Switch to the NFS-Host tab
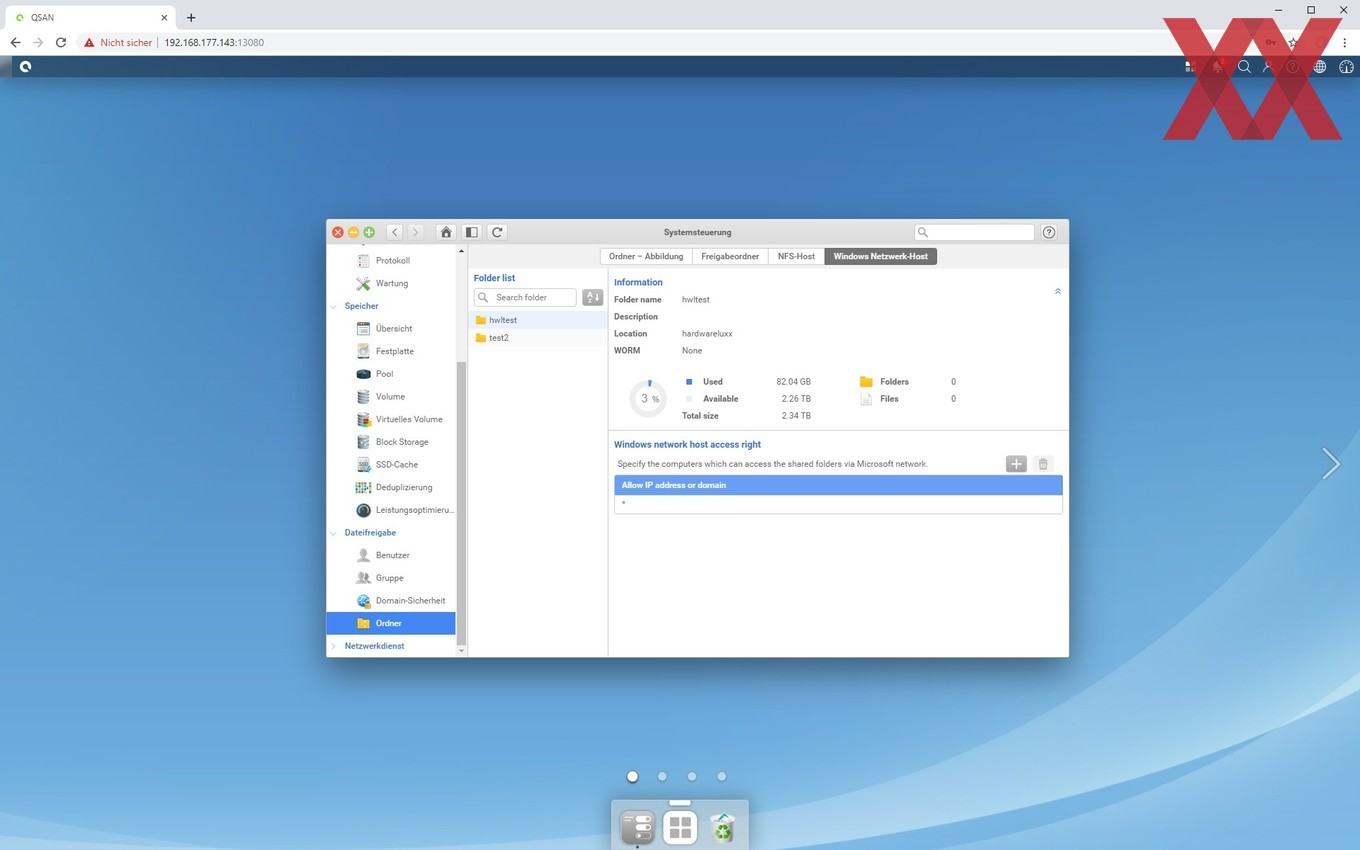 click(796, 256)
